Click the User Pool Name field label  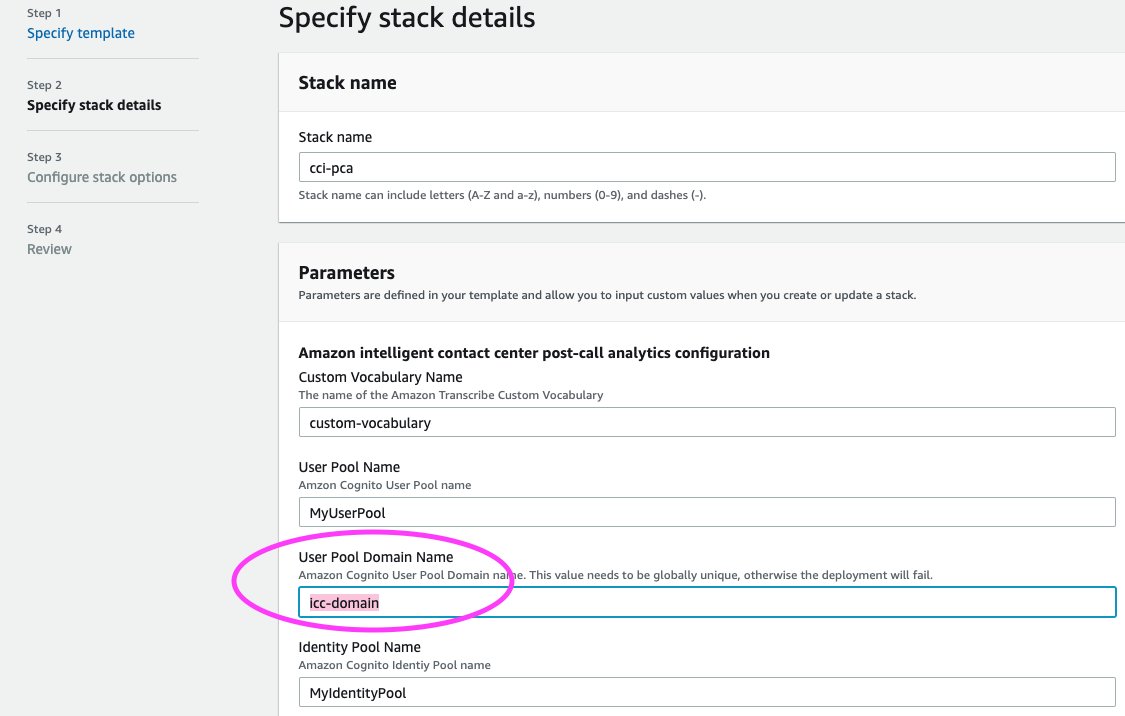(x=349, y=467)
